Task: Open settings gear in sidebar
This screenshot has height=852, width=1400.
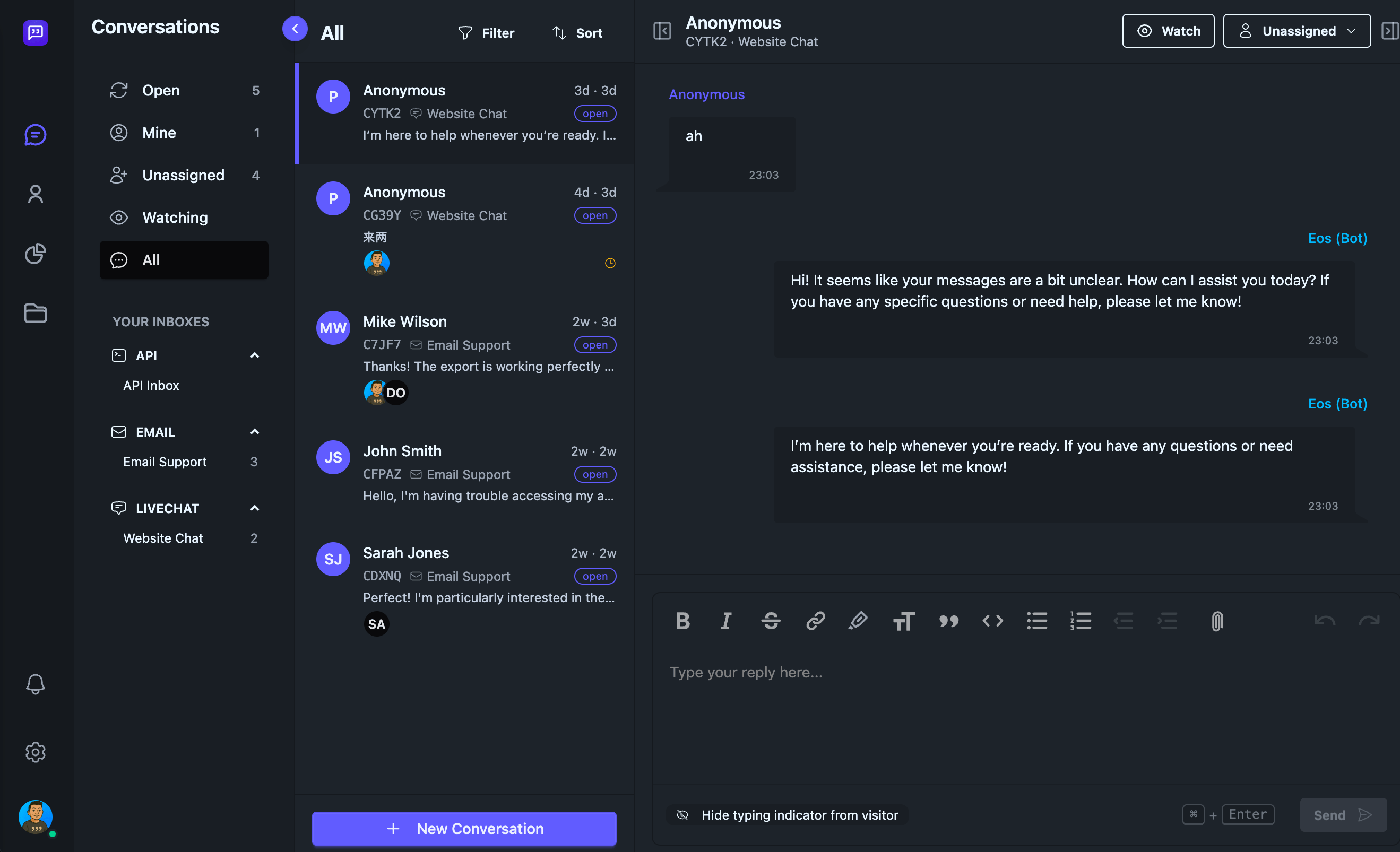Action: point(35,752)
